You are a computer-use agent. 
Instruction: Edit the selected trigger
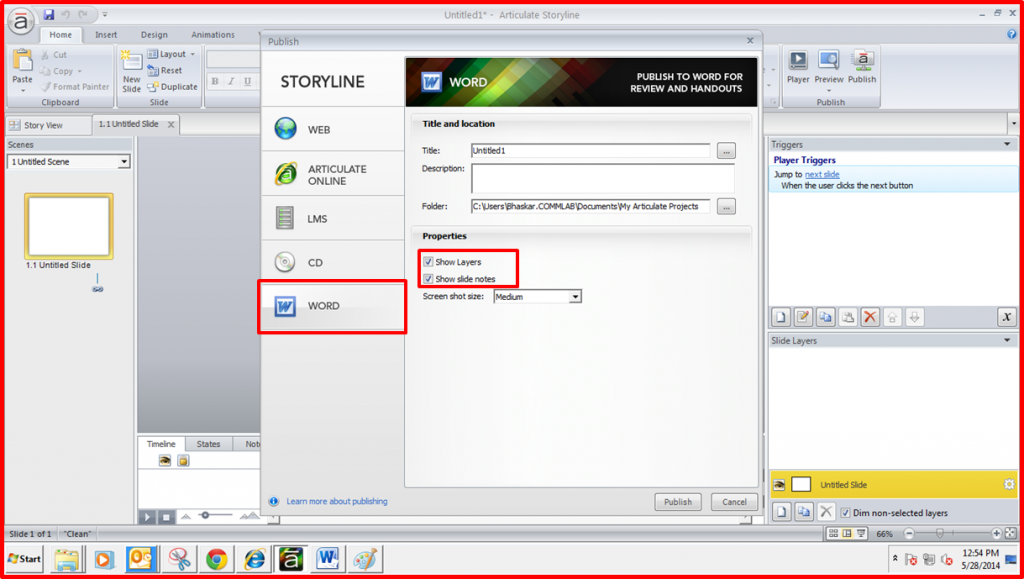[803, 317]
